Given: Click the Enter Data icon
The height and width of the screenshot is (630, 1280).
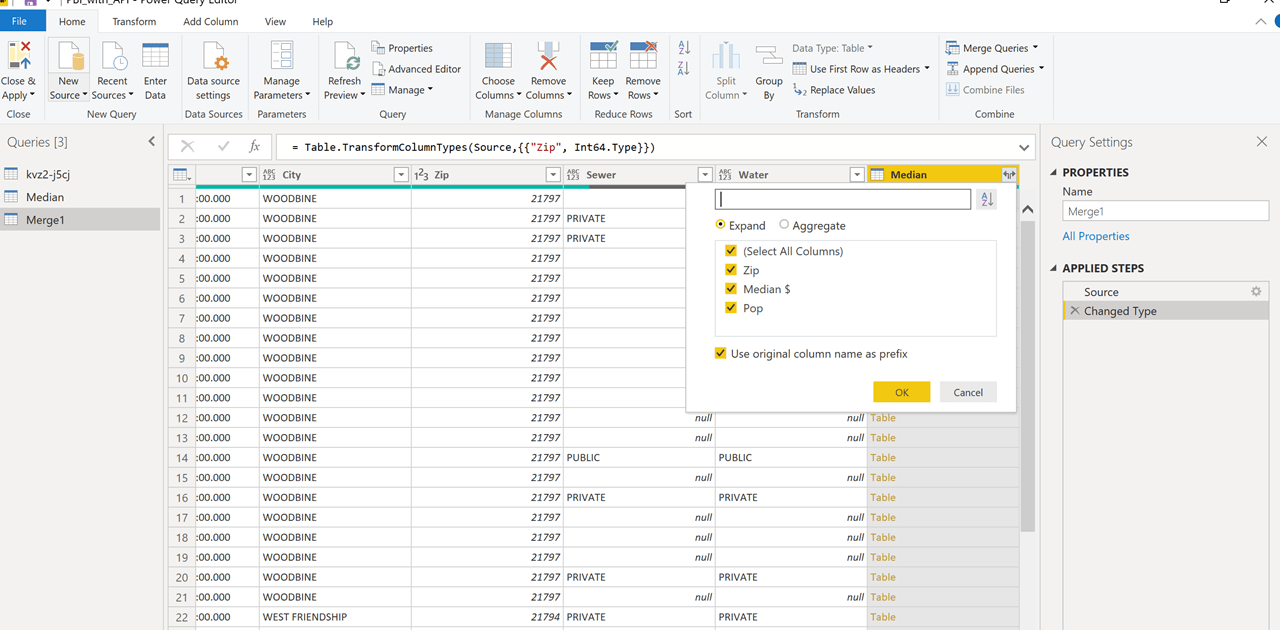Looking at the screenshot, I should (155, 57).
